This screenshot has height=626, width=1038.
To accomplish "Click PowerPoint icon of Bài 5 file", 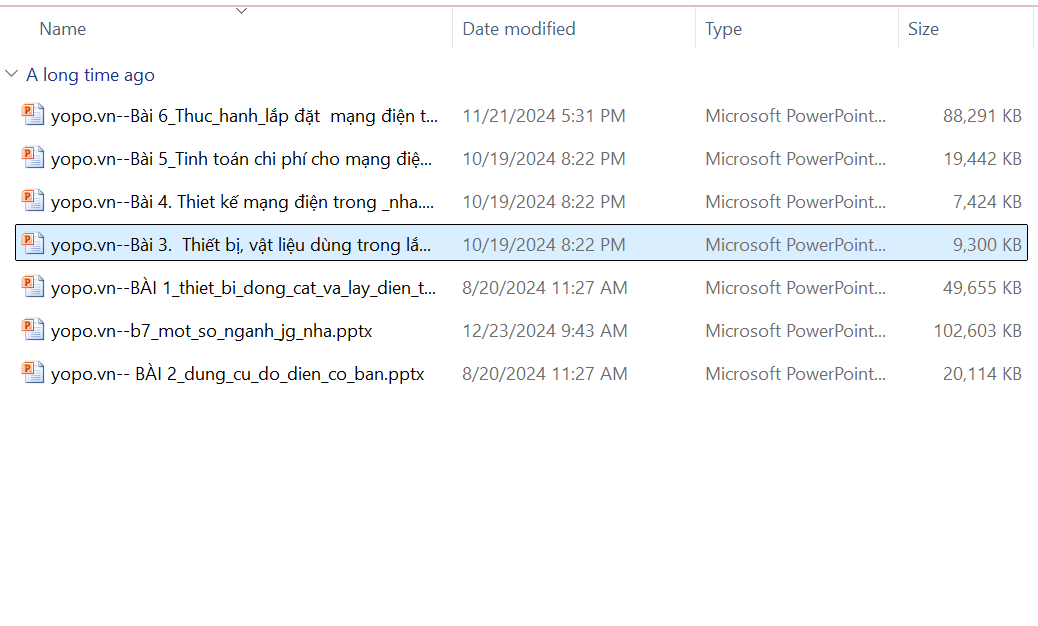I will (33, 158).
